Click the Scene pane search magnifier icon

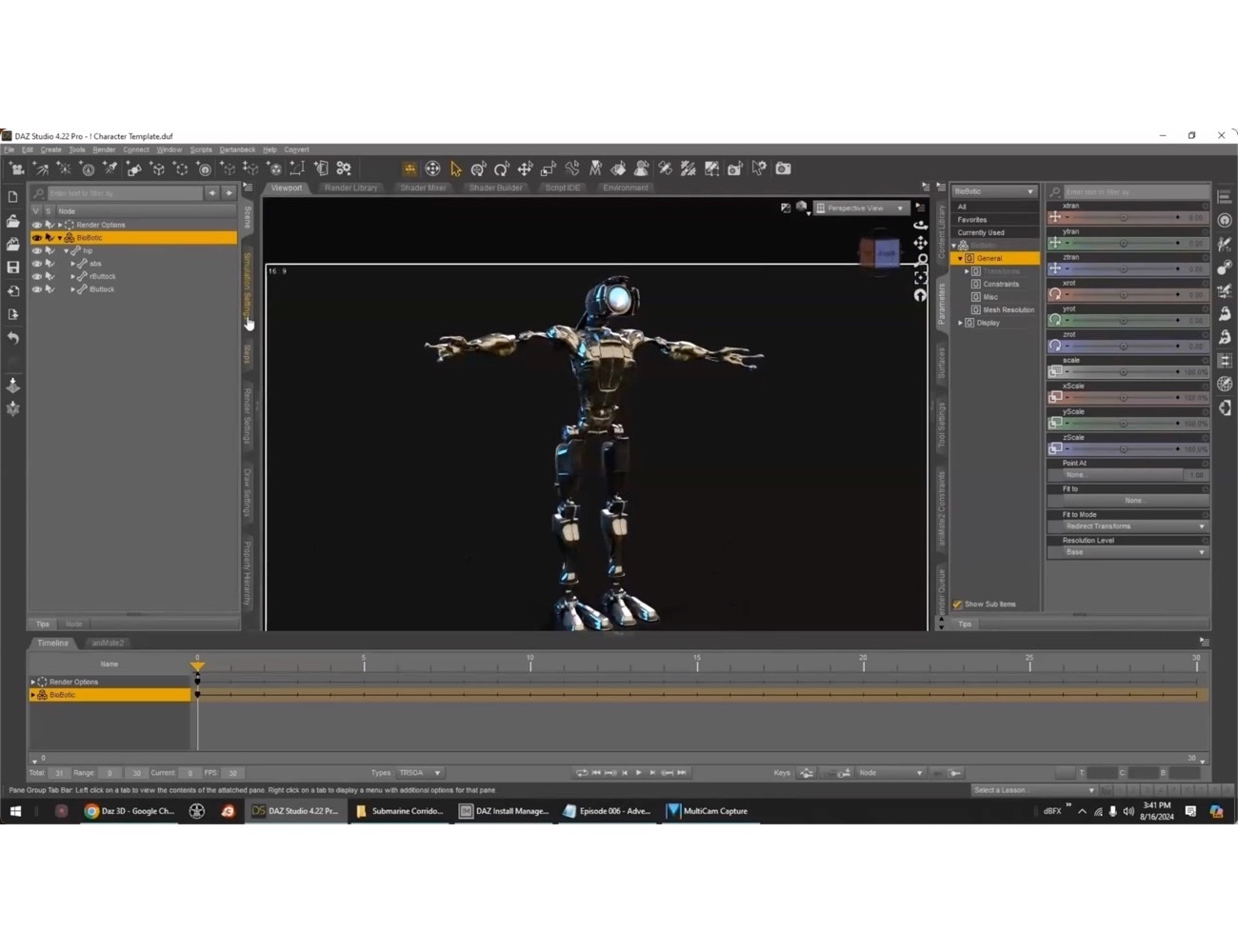click(x=38, y=193)
